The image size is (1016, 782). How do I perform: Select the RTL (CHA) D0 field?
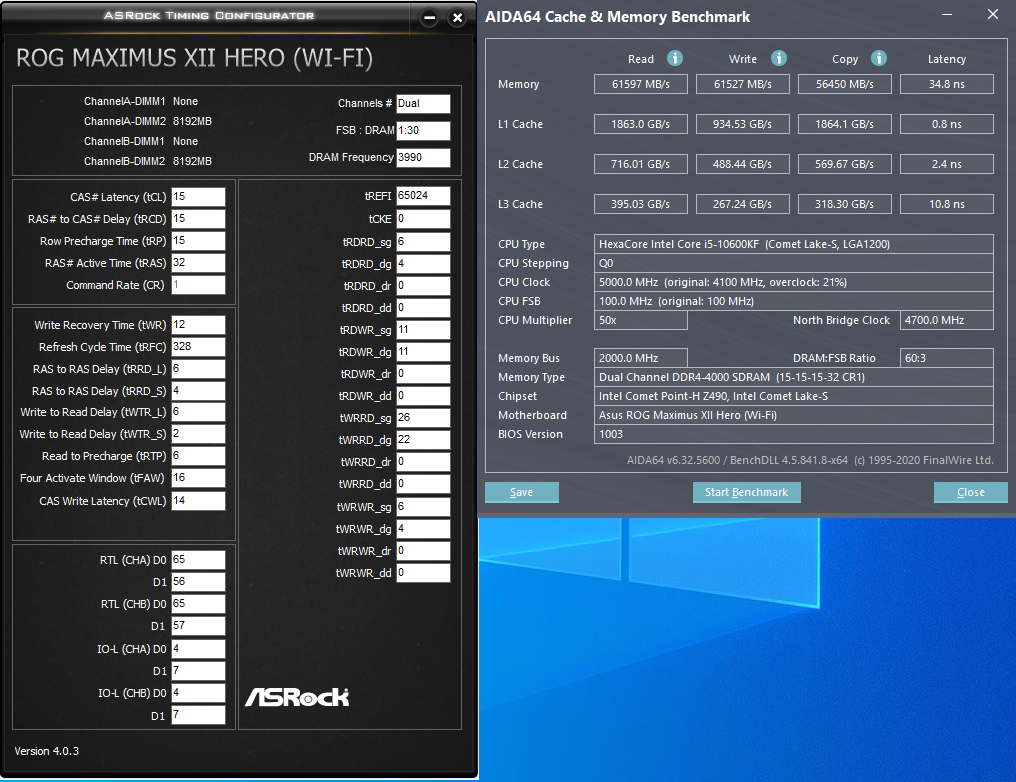tap(198, 560)
